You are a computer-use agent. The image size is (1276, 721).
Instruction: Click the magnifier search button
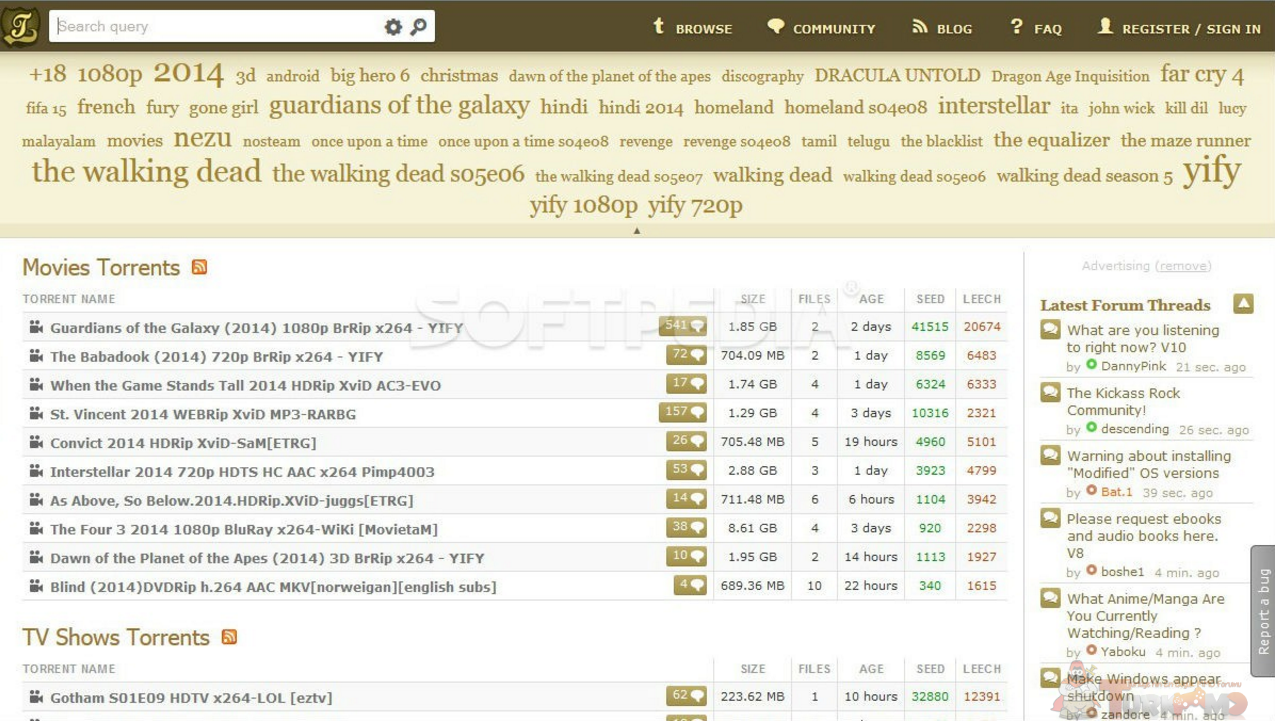419,27
